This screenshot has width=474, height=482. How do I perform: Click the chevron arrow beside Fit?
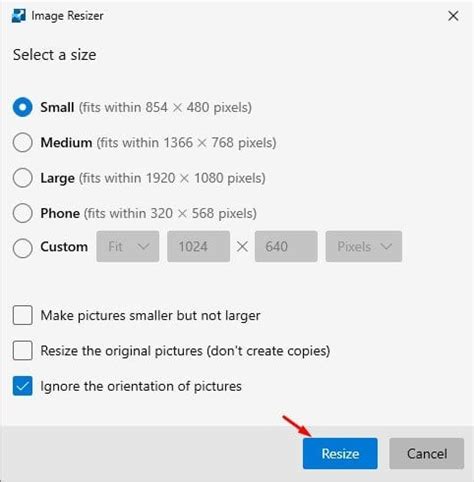point(144,247)
